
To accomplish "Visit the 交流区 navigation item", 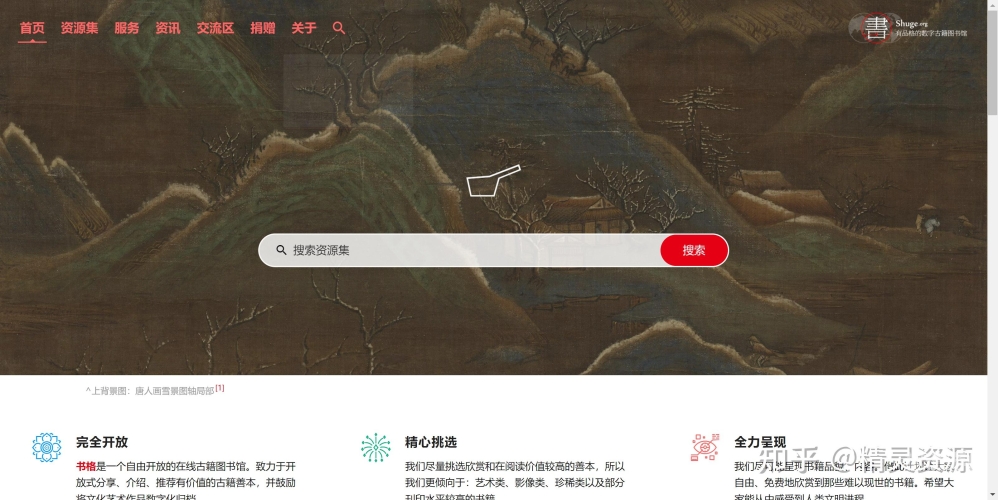I will point(215,28).
